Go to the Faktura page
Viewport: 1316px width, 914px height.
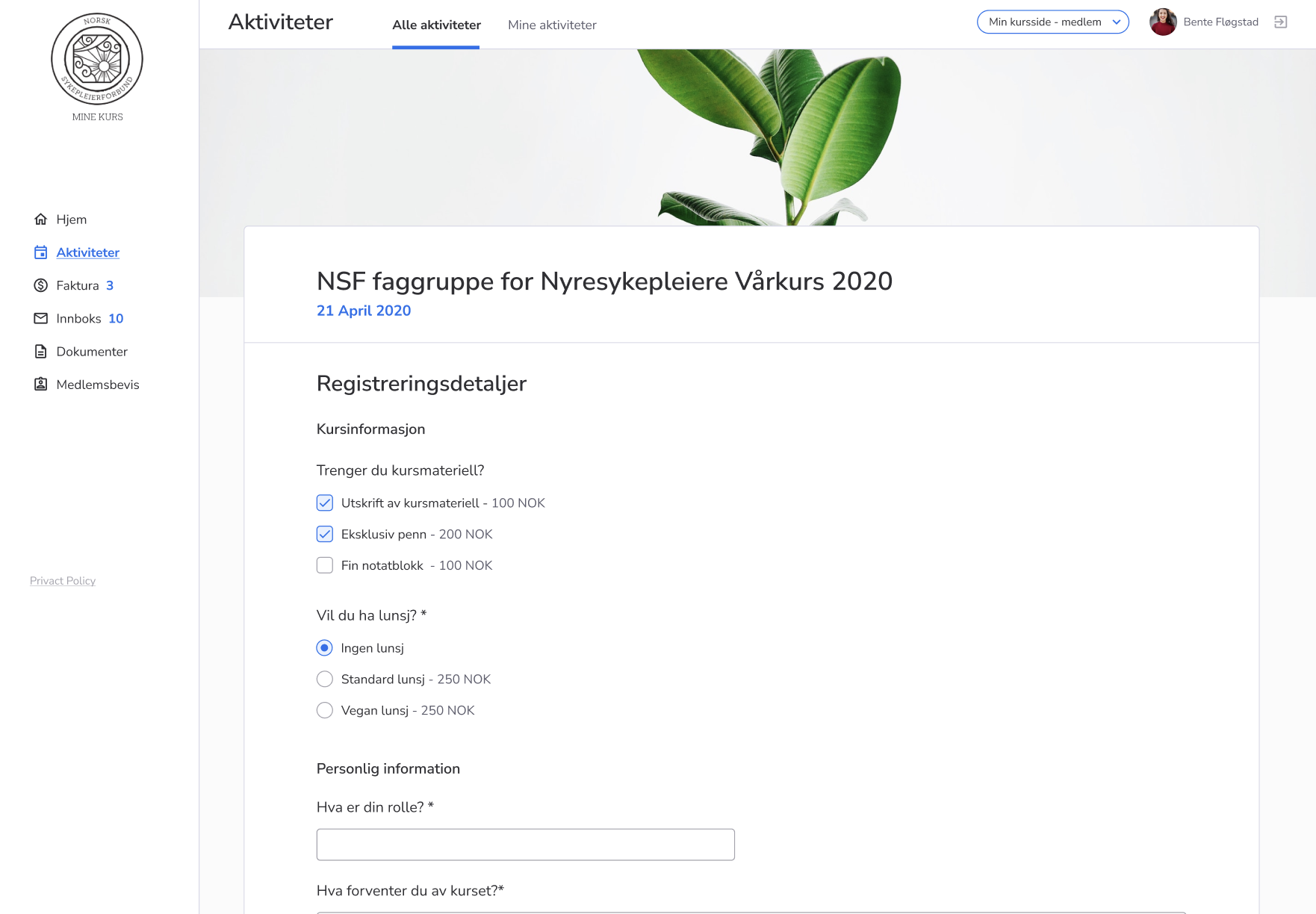pos(78,285)
